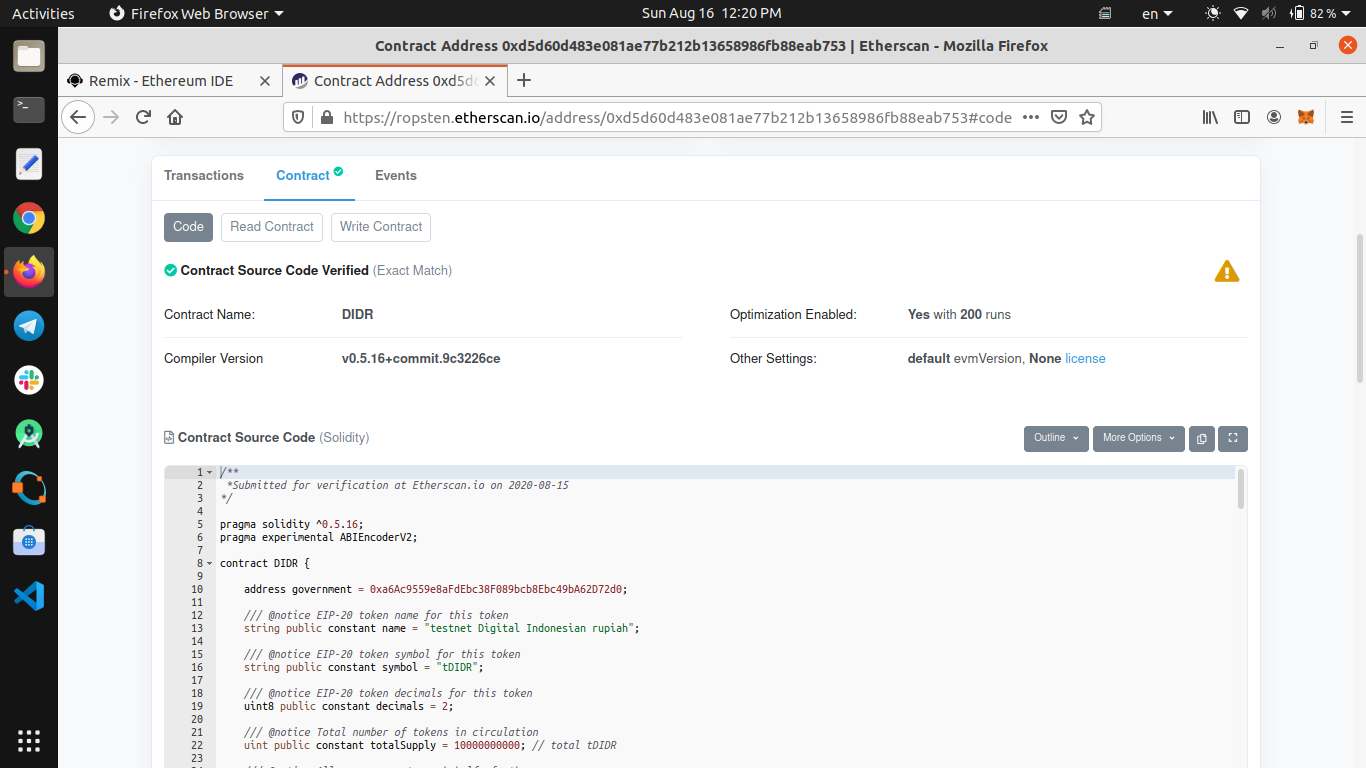Collapse the comment fold at line 1

(x=209, y=472)
